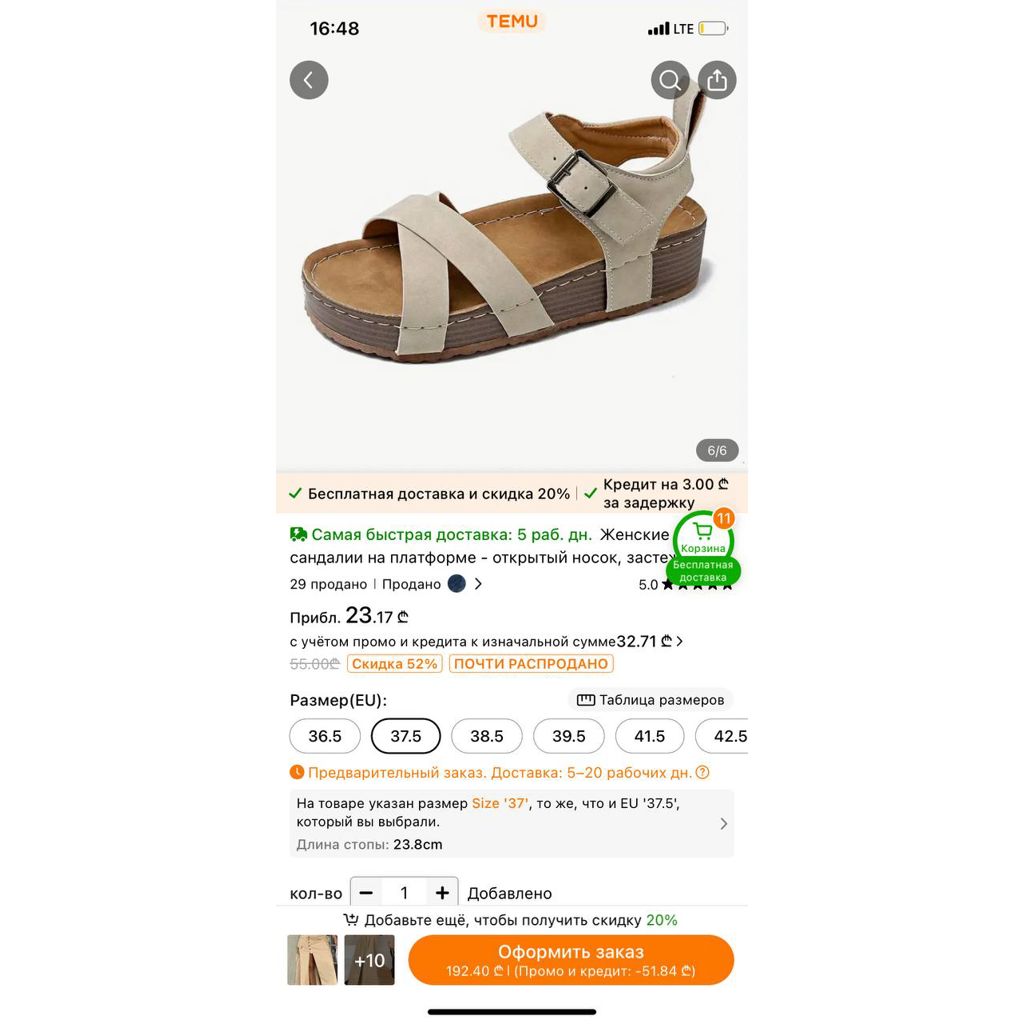1024x1024 pixels.
Task: Select size 36.5
Action: pyautogui.click(x=325, y=736)
